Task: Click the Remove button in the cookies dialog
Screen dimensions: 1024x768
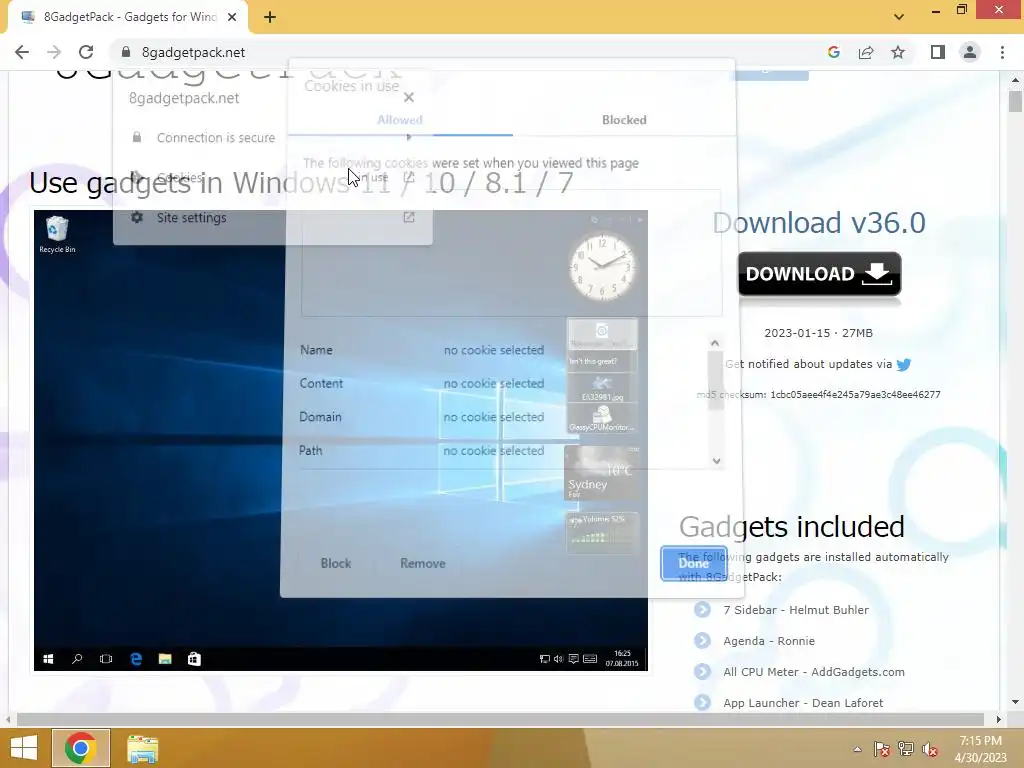Action: tap(423, 563)
